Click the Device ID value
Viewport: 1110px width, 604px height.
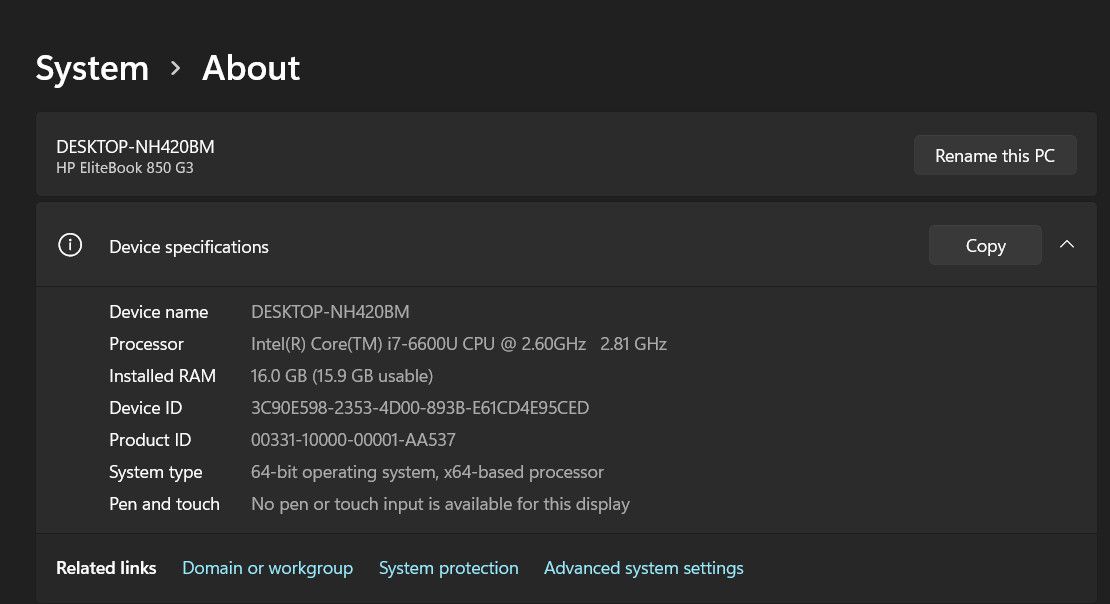pyautogui.click(x=420, y=407)
